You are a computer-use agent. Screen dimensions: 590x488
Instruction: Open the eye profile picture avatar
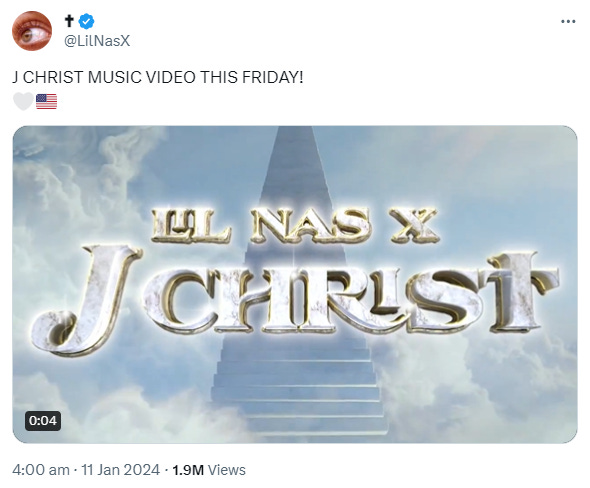point(32,31)
